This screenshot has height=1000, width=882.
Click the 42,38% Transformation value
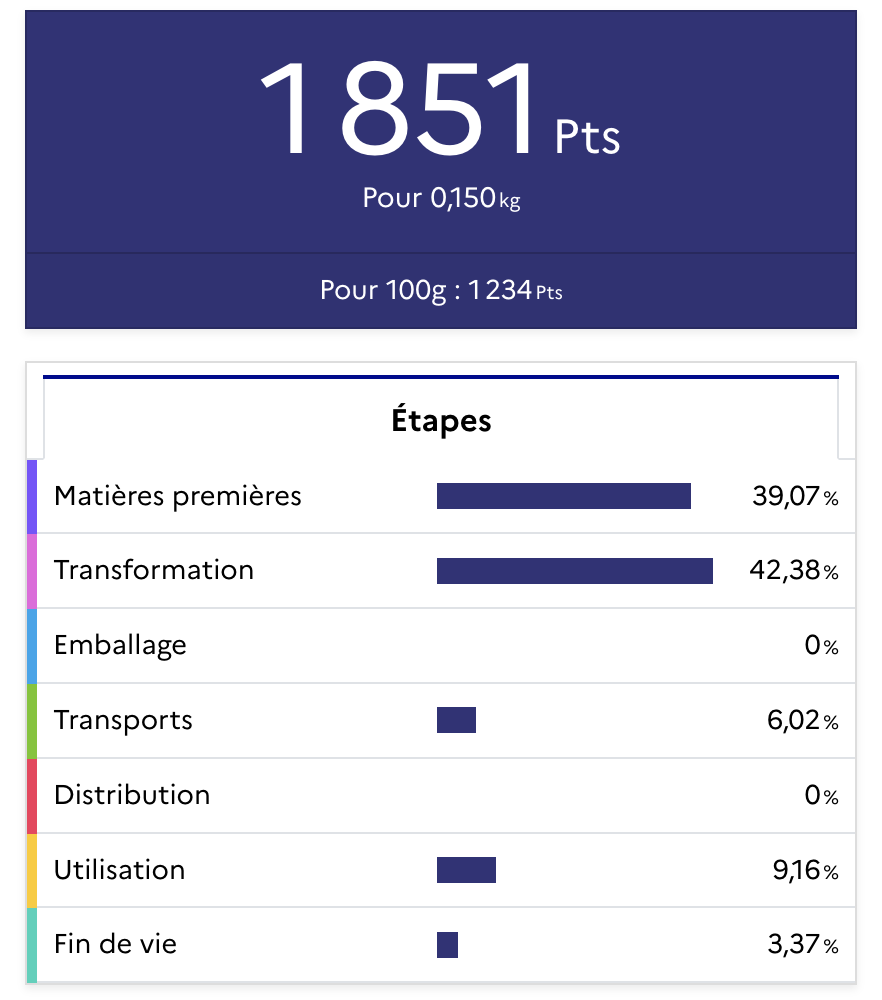point(794,571)
